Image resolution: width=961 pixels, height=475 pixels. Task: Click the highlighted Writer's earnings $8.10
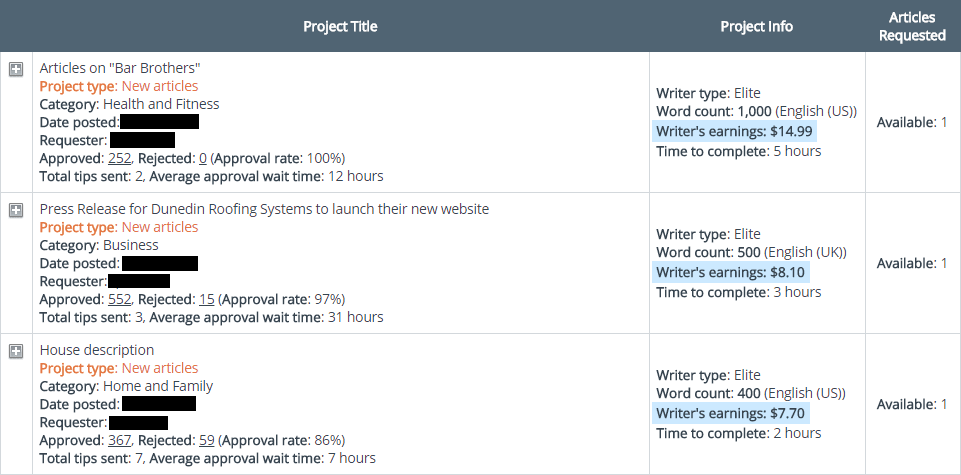[x=731, y=272]
